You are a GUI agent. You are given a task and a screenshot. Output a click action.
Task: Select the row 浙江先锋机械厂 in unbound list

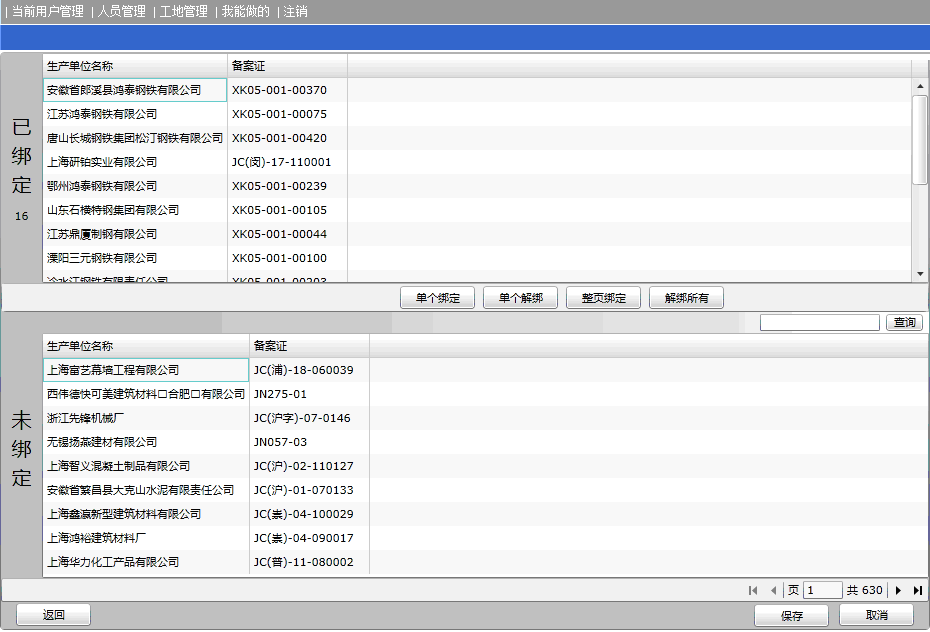click(145, 418)
